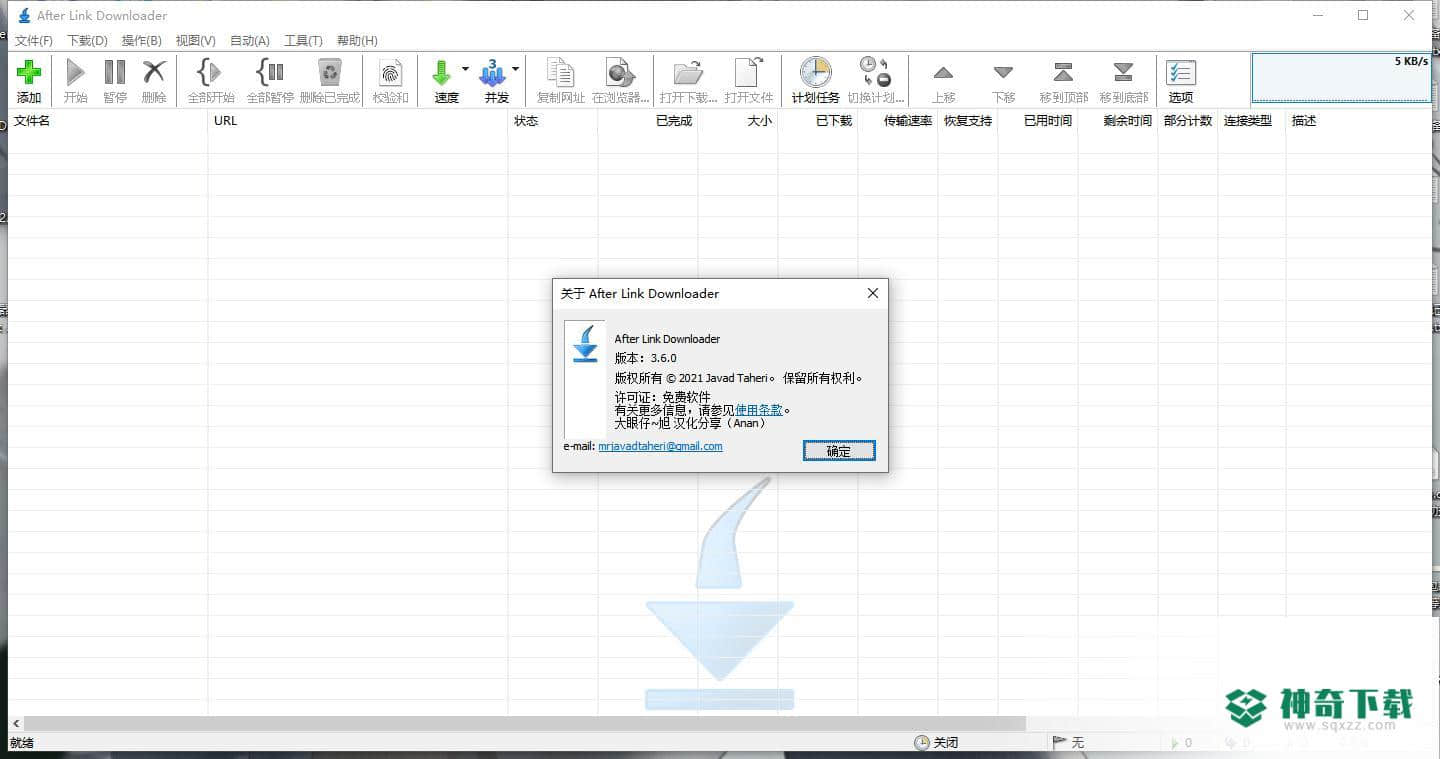1440x759 pixels.
Task: Click the 删除 scissors icon
Action: 154,72
